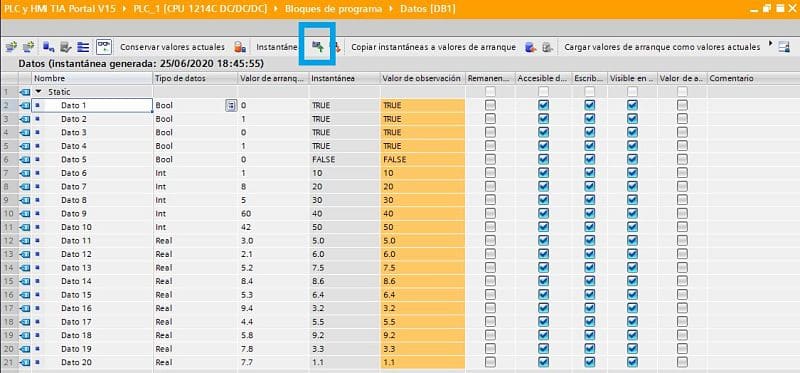Image resolution: width=800 pixels, height=373 pixels.
Task: Toggle Visible en checkbox in Static row
Action: tap(632, 92)
